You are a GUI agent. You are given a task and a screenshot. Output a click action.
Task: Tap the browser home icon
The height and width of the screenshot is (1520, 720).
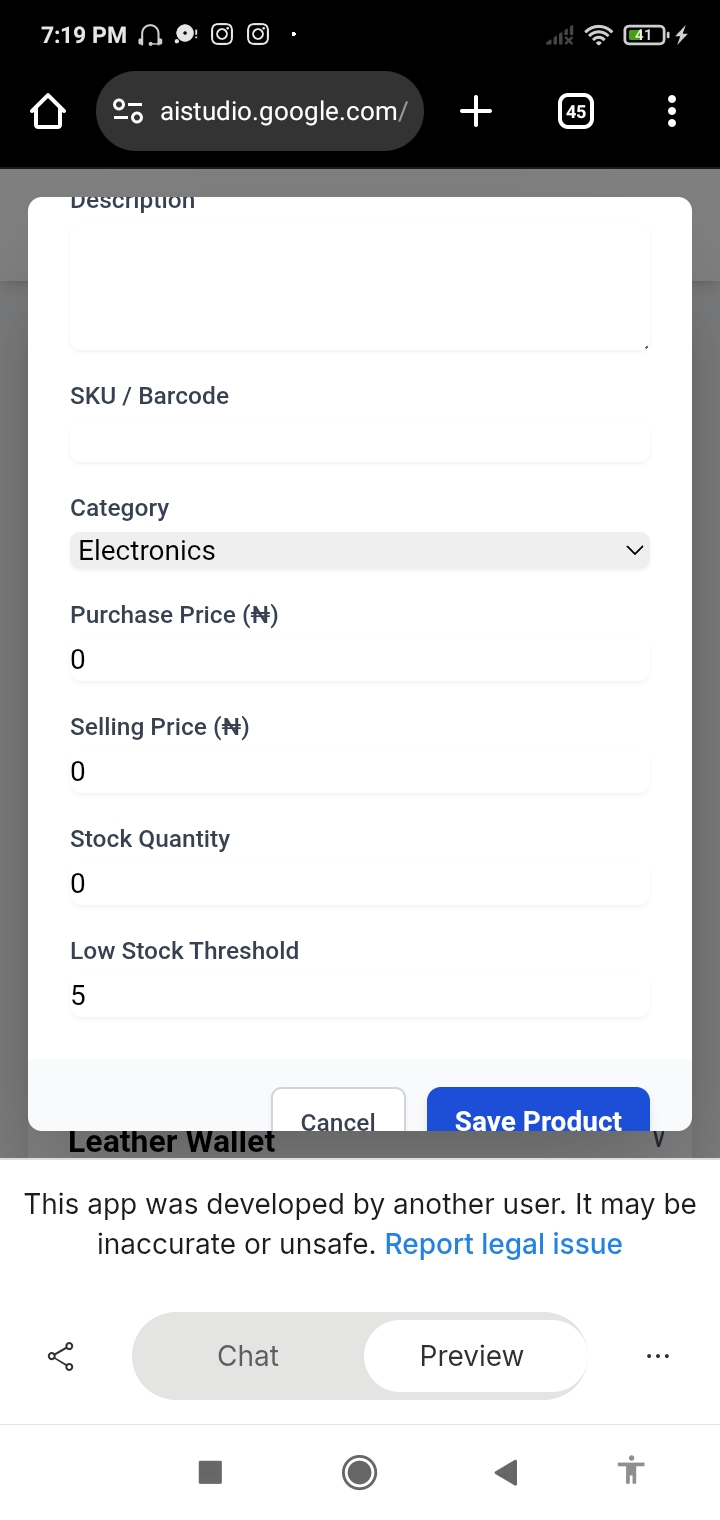48,112
